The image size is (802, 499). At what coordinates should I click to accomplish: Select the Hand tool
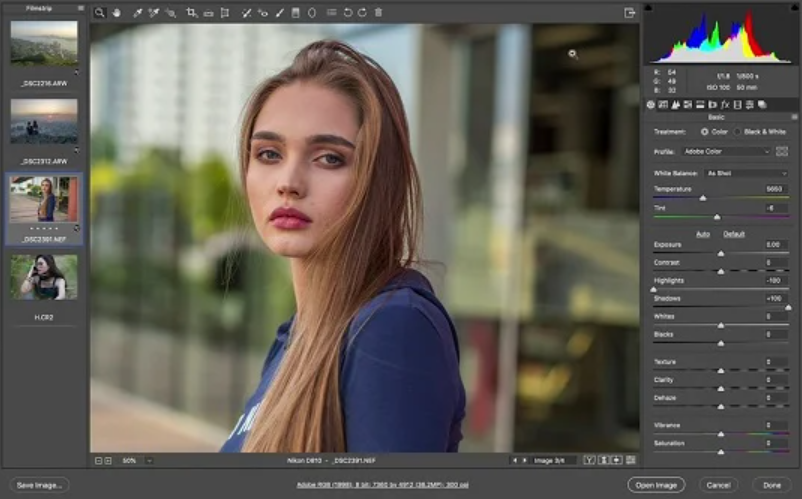click(117, 13)
